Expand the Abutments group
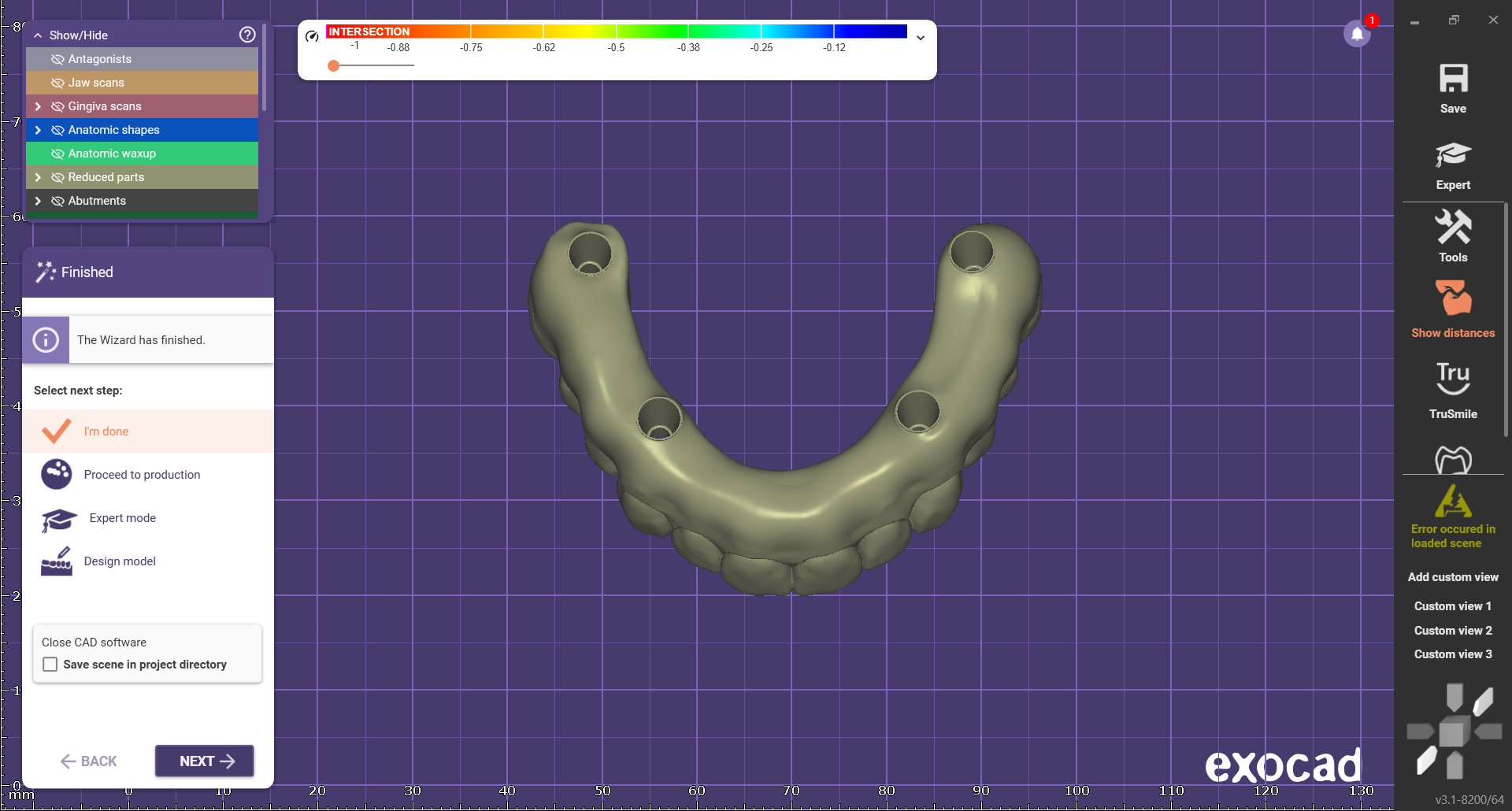1512x811 pixels. [38, 201]
